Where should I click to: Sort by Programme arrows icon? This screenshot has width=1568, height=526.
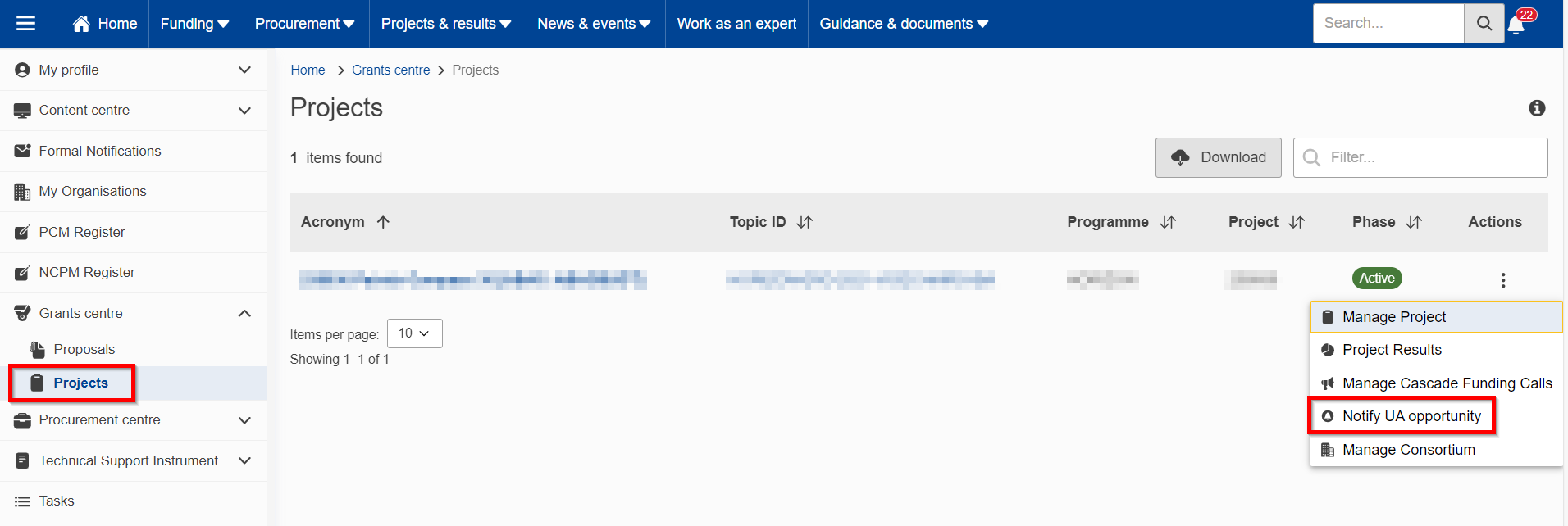pyautogui.click(x=1168, y=222)
